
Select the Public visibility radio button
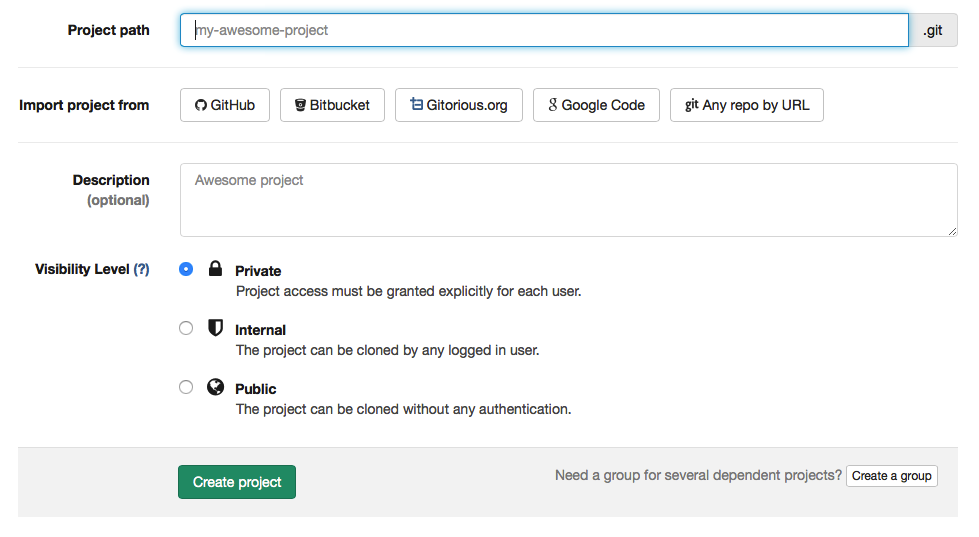186,387
